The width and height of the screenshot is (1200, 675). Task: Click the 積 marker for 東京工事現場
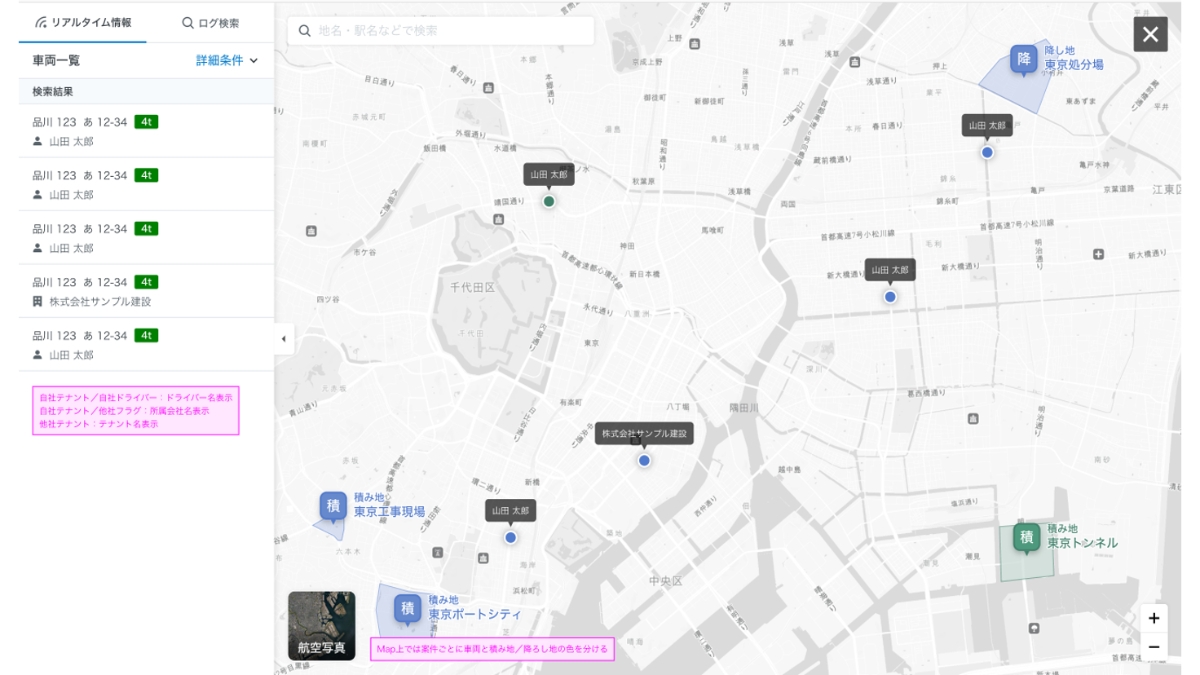[333, 505]
